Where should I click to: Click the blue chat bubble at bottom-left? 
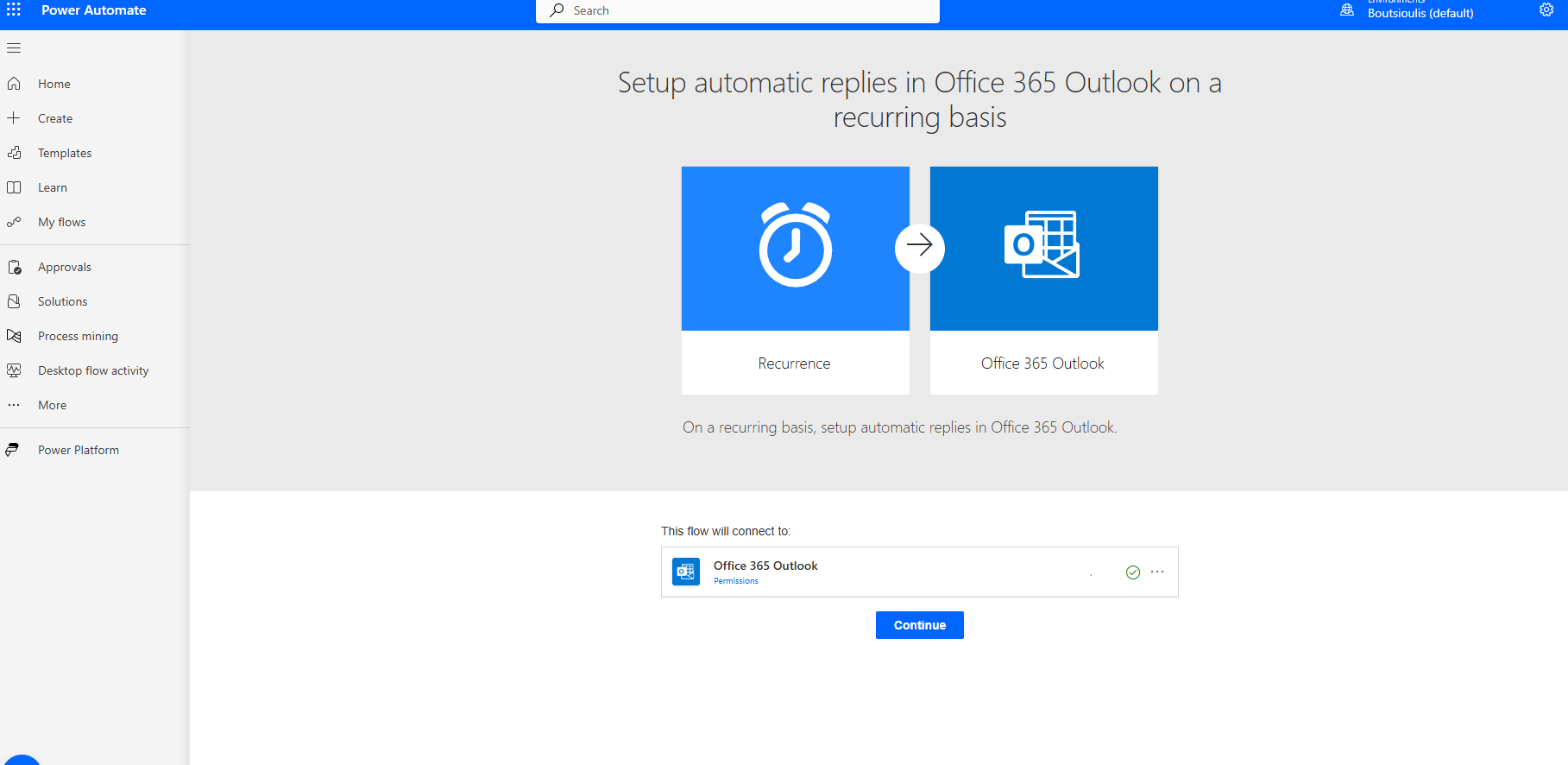click(x=22, y=760)
